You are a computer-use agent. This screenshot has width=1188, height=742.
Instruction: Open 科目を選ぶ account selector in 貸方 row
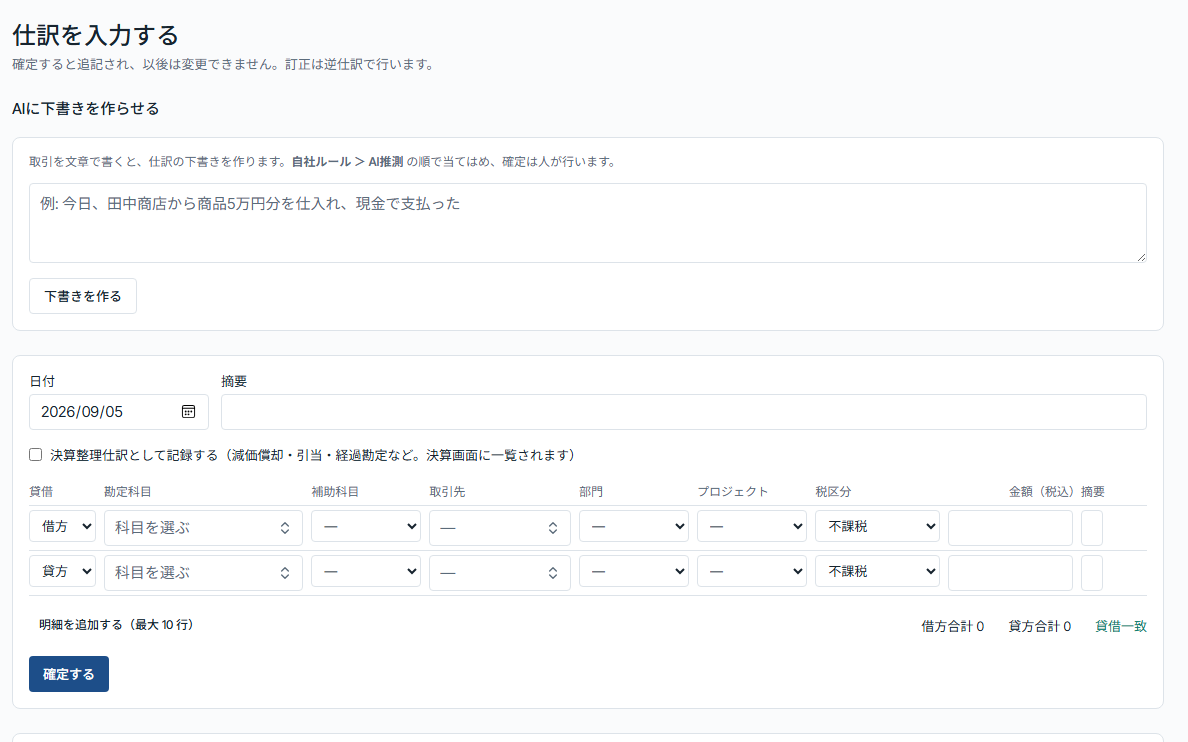(x=203, y=572)
